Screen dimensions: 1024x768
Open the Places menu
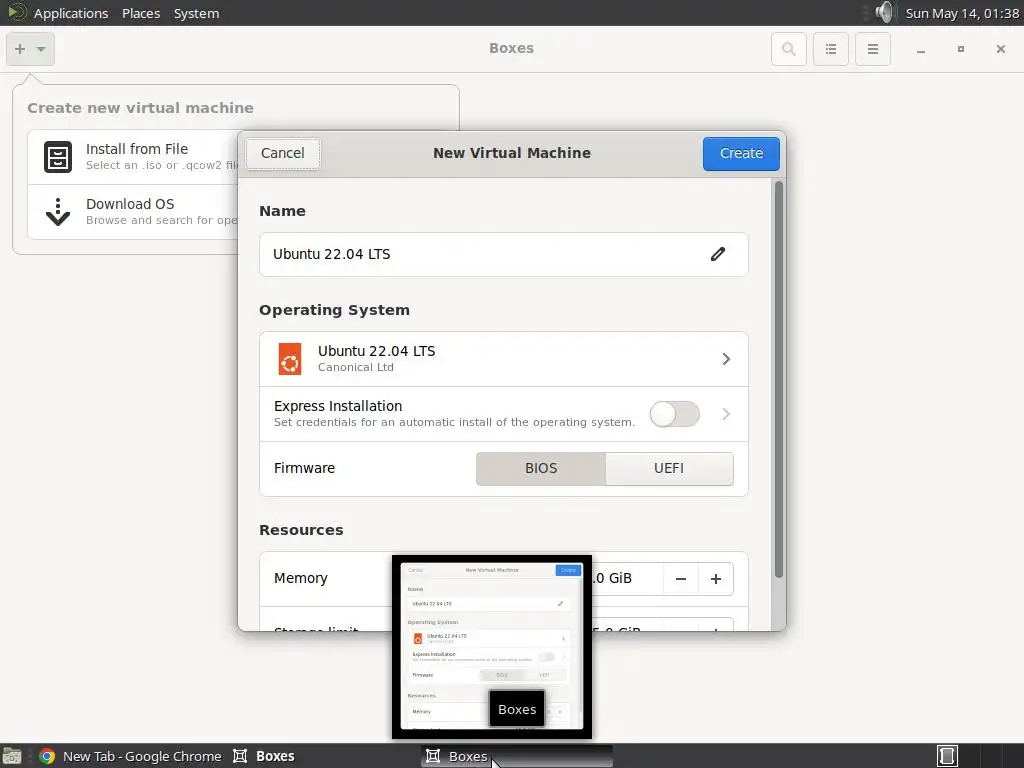pos(141,13)
